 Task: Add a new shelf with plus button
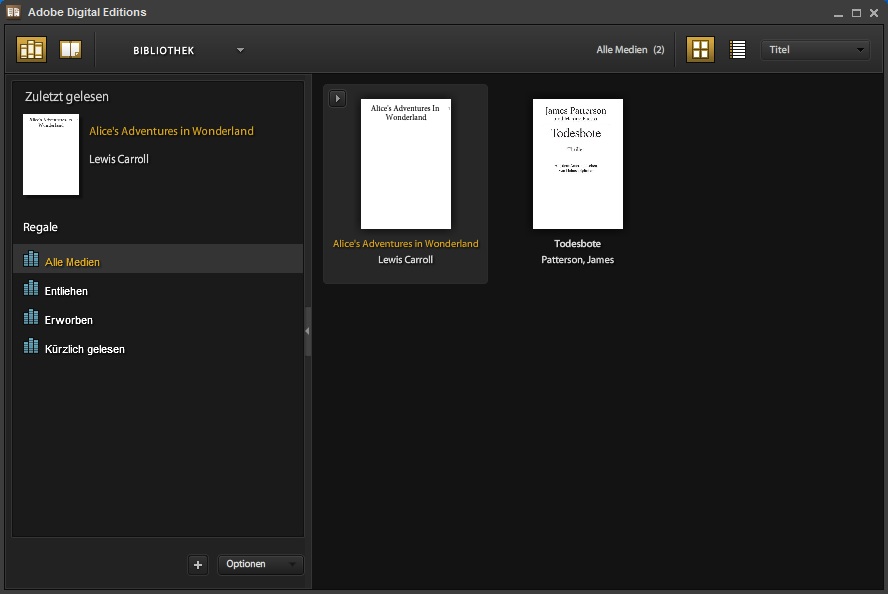tap(198, 565)
